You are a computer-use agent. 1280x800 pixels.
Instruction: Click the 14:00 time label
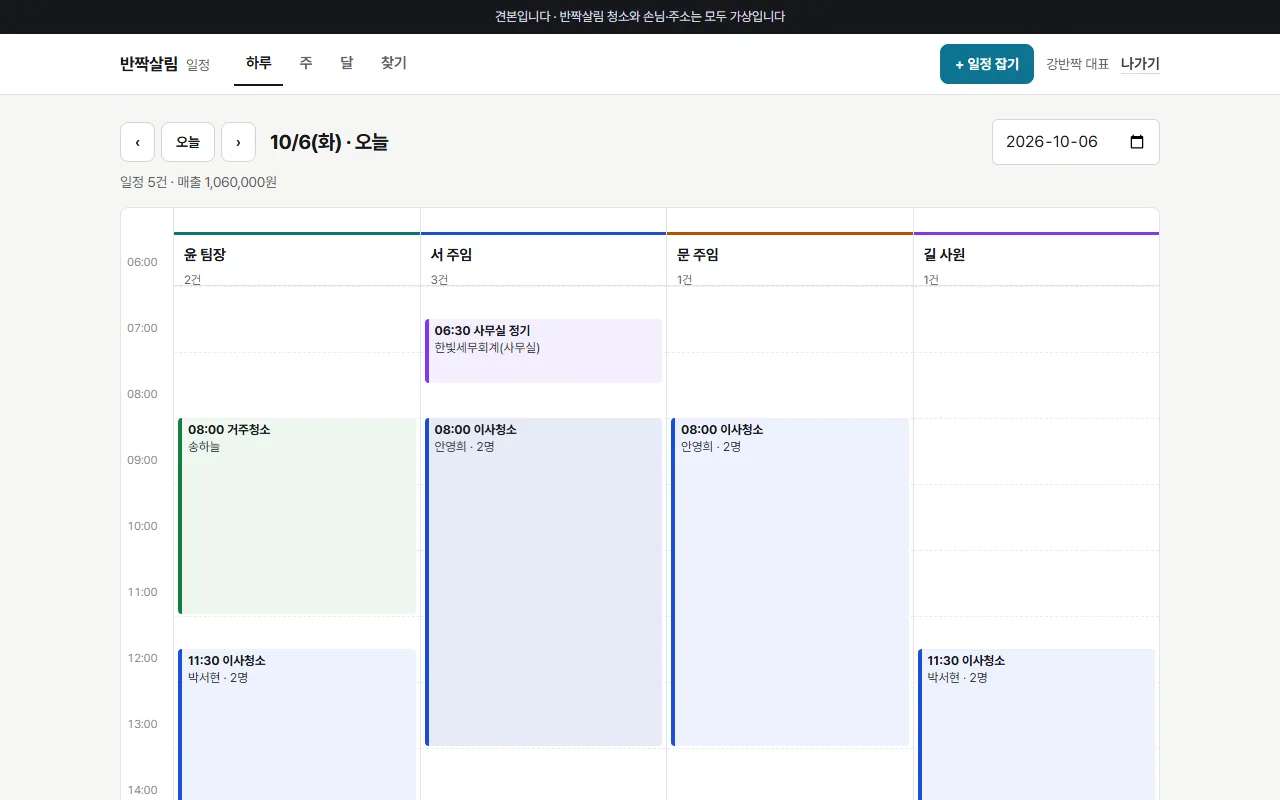pyautogui.click(x=142, y=790)
